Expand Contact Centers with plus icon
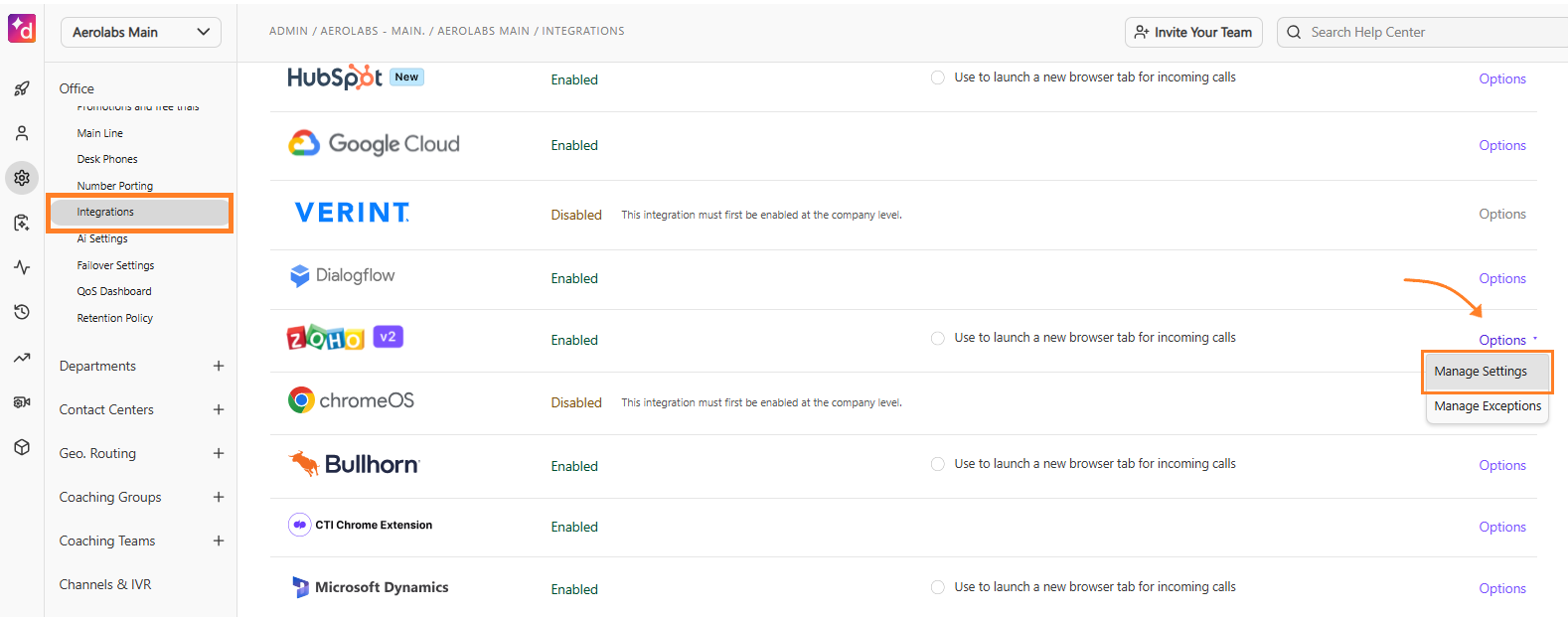Screen dimensions: 1568x618 [219, 409]
